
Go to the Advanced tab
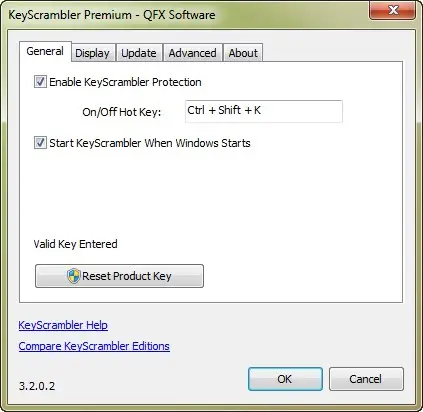[x=193, y=53]
